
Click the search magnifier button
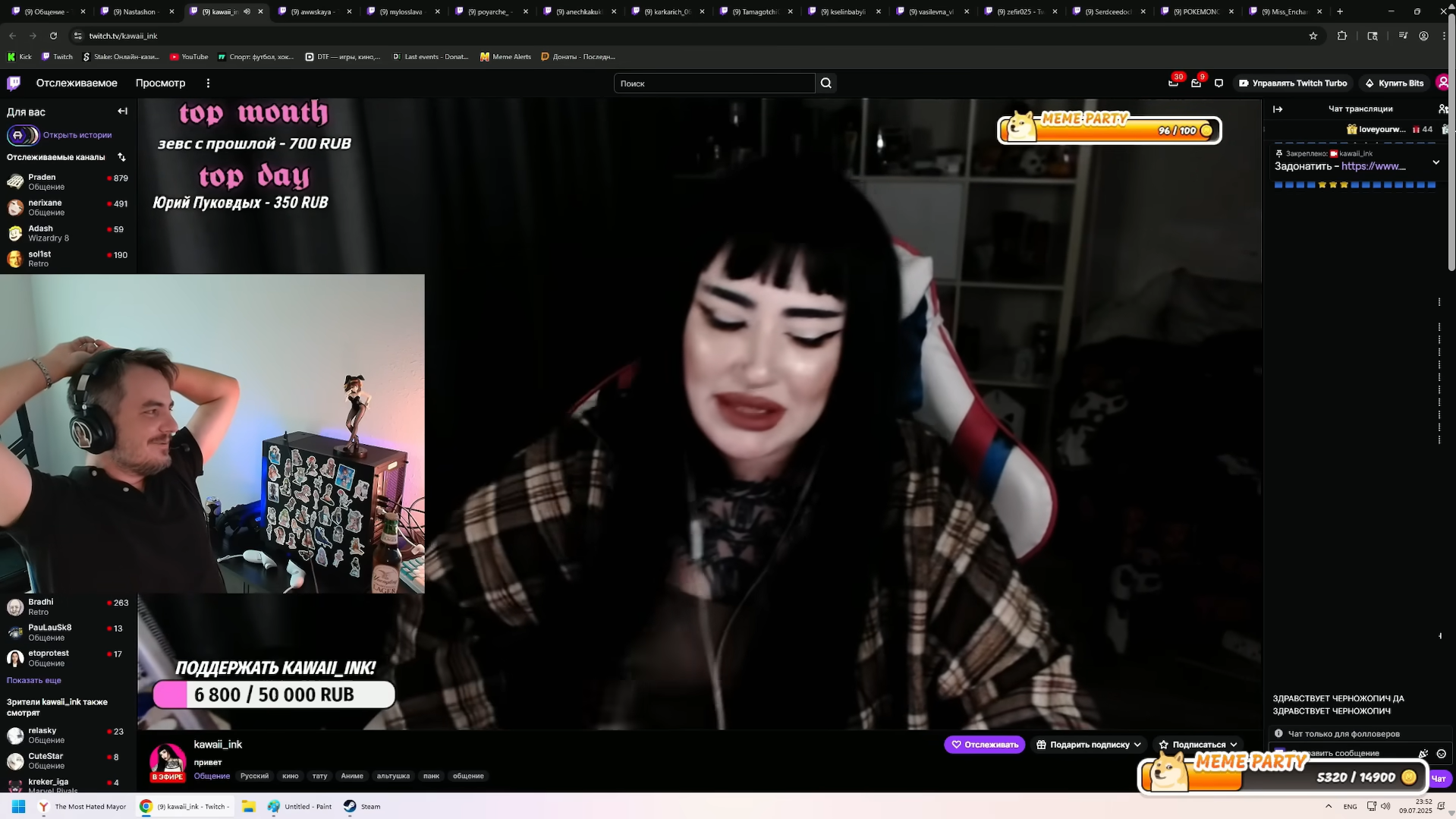(x=826, y=83)
